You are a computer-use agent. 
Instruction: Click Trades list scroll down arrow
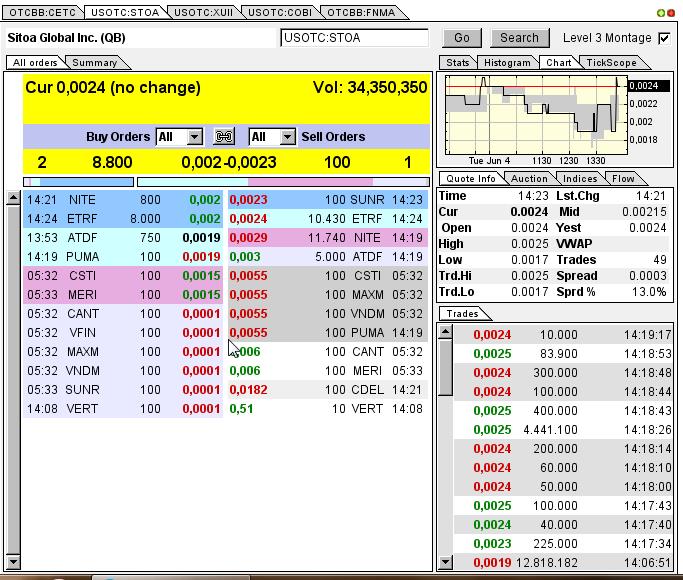[446, 563]
